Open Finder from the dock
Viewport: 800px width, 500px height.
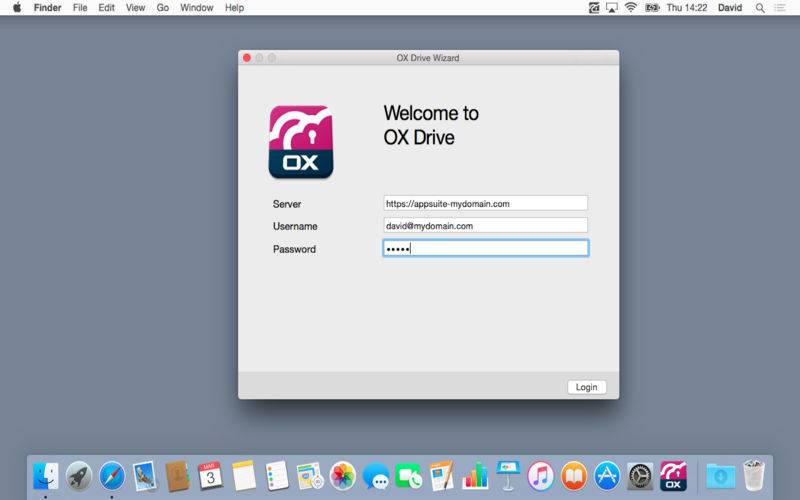(x=46, y=476)
